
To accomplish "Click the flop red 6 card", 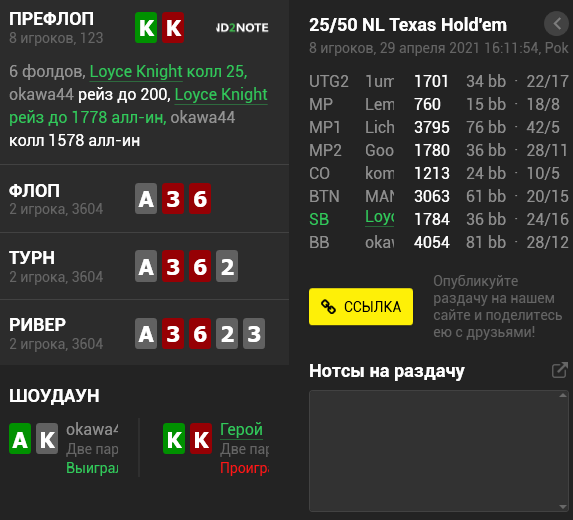I will pyautogui.click(x=200, y=199).
